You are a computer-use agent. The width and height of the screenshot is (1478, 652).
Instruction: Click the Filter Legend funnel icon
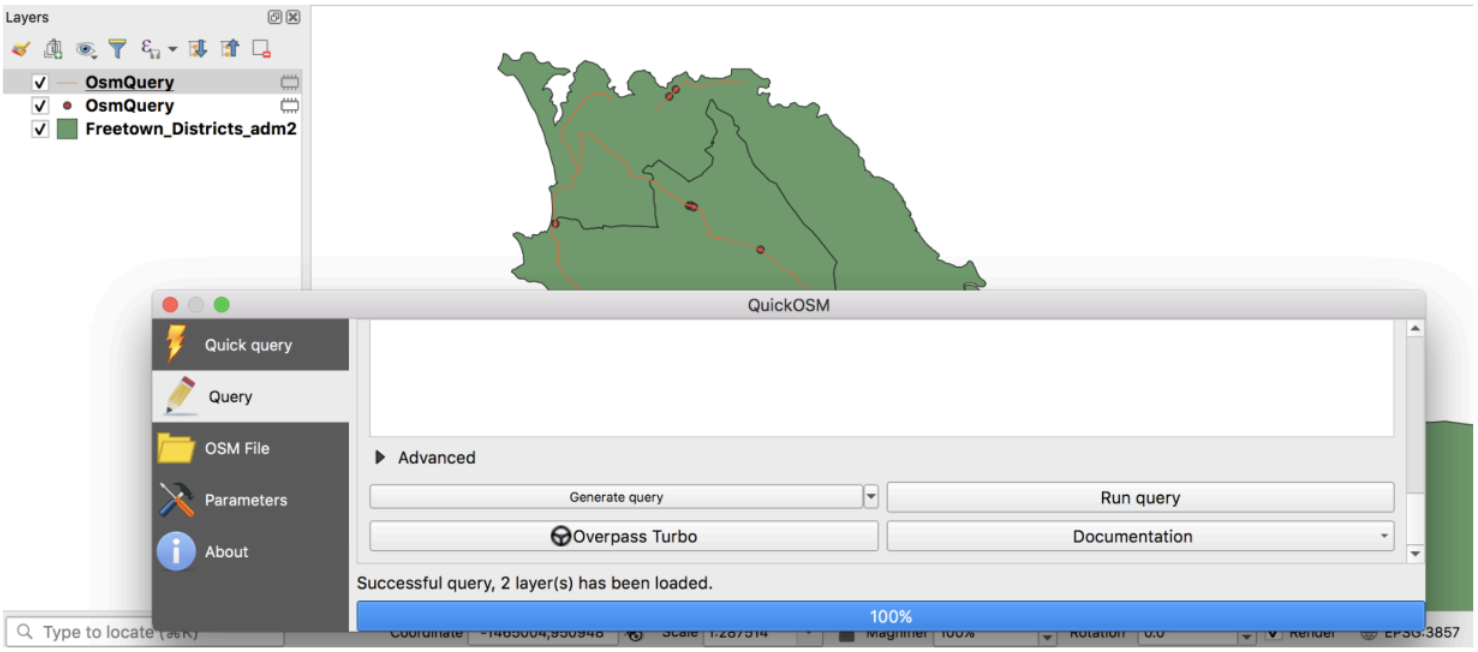118,49
